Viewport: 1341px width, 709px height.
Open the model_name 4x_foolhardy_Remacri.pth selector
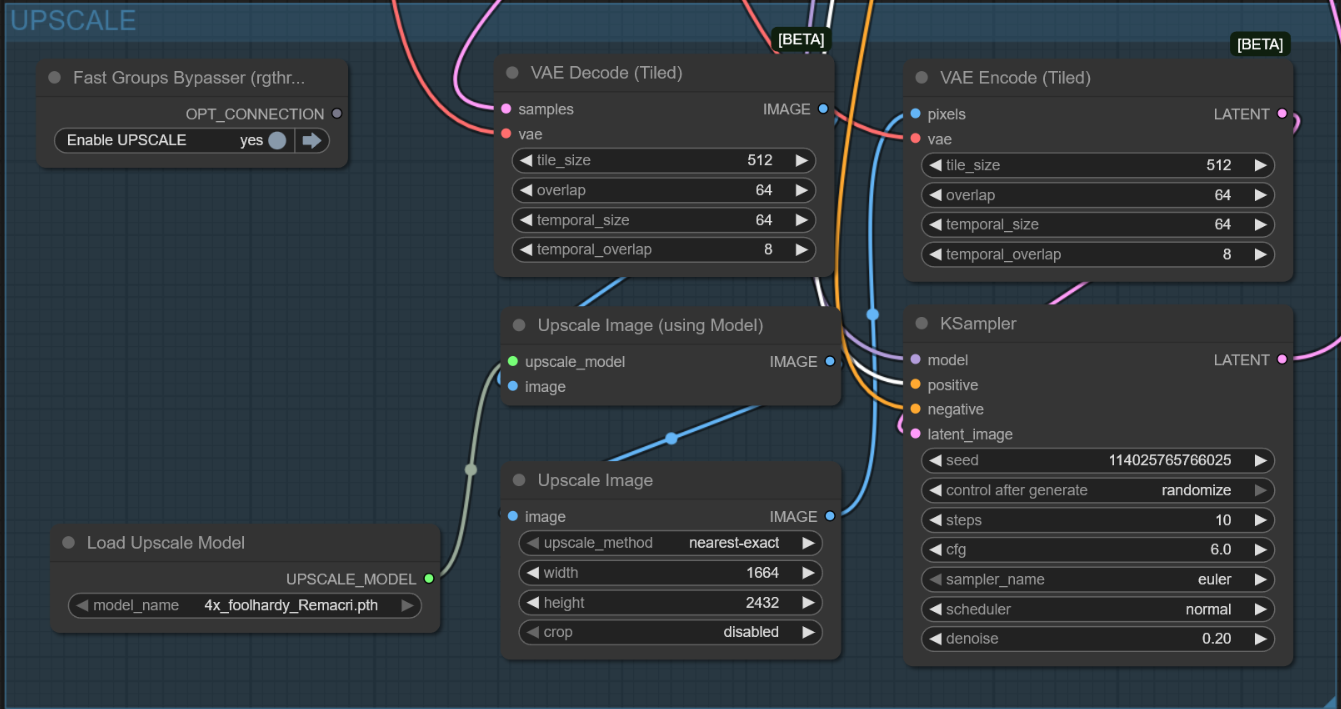[245, 605]
